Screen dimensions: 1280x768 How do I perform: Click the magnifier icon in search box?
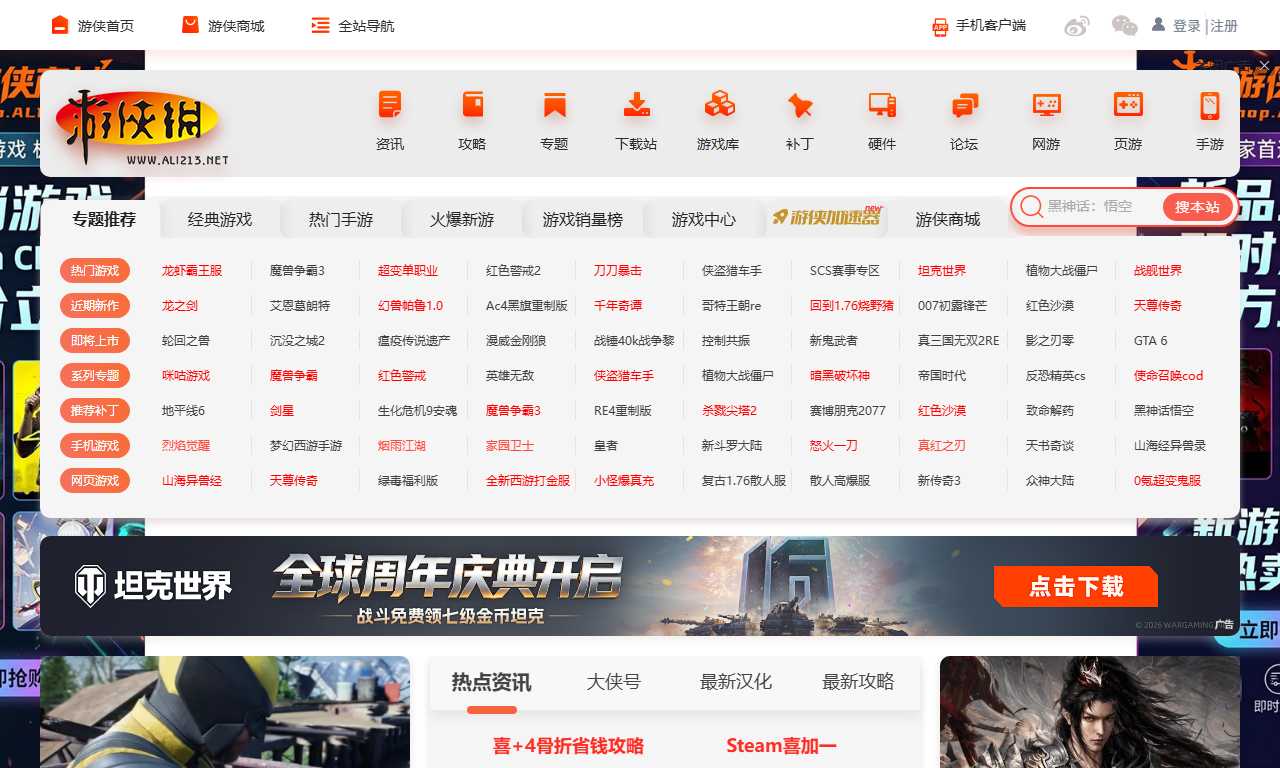click(x=1031, y=207)
